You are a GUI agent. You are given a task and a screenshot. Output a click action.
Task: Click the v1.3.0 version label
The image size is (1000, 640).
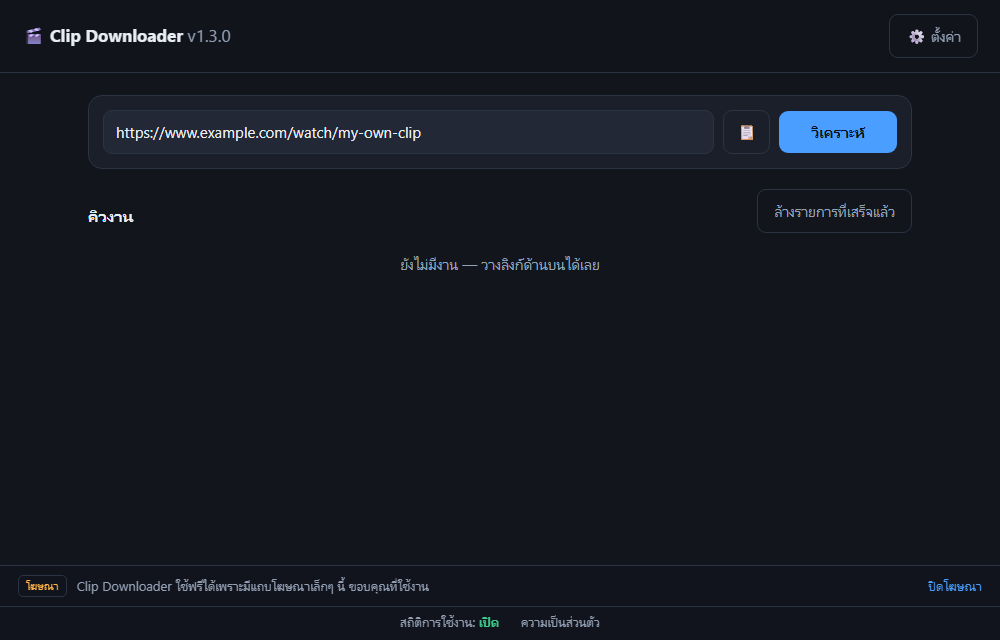209,36
